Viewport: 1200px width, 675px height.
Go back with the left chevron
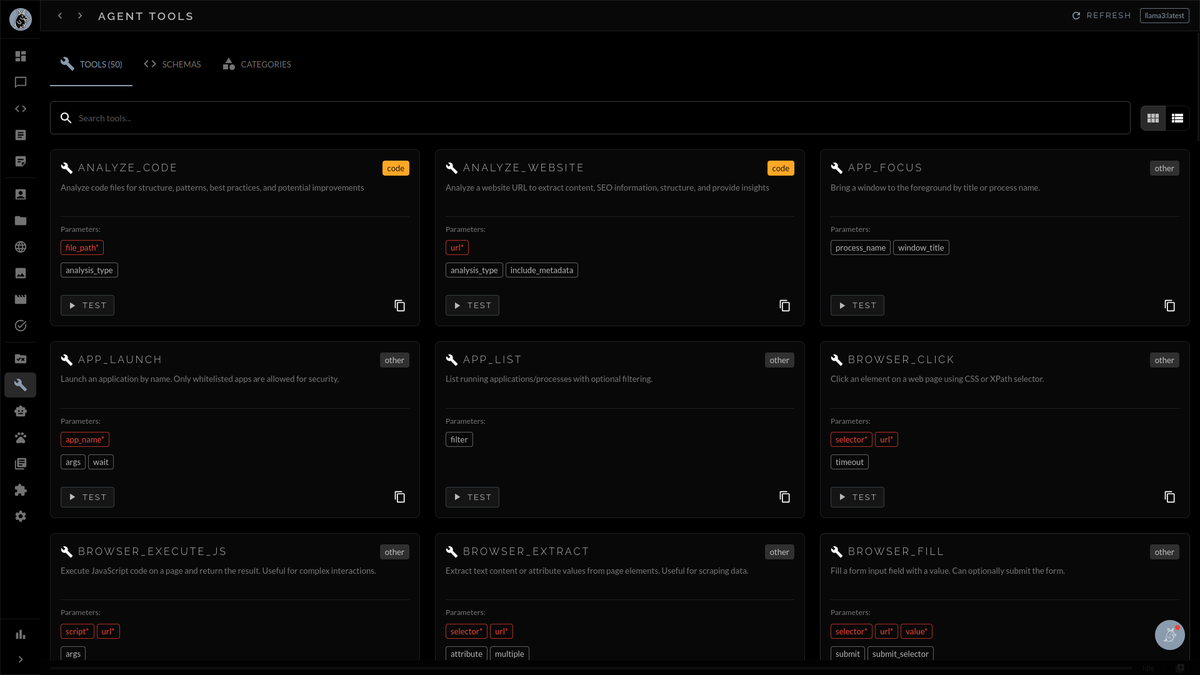60,16
